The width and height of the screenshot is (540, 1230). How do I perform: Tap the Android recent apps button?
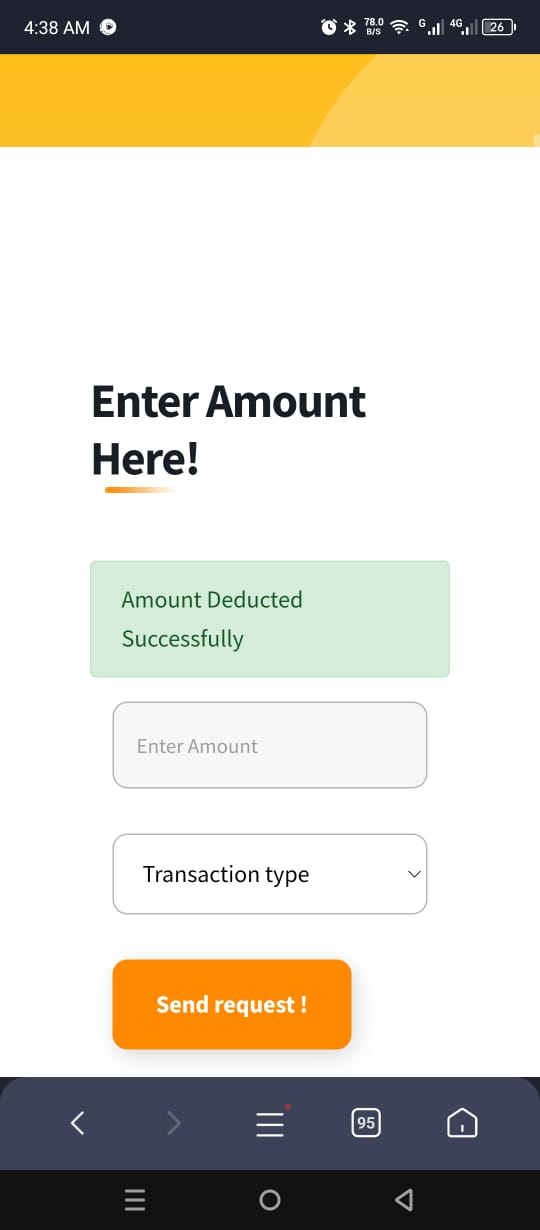pos(135,1199)
